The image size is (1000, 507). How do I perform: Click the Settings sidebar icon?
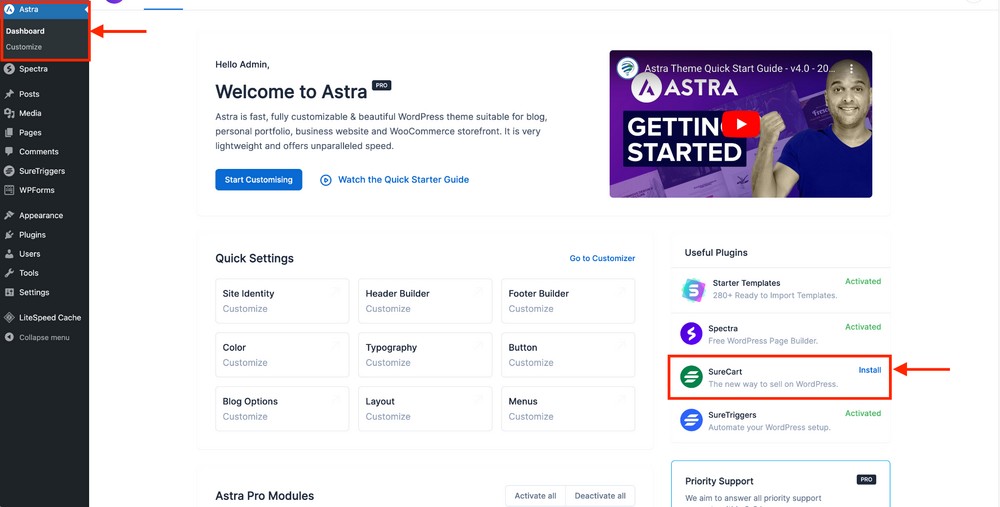click(9, 292)
